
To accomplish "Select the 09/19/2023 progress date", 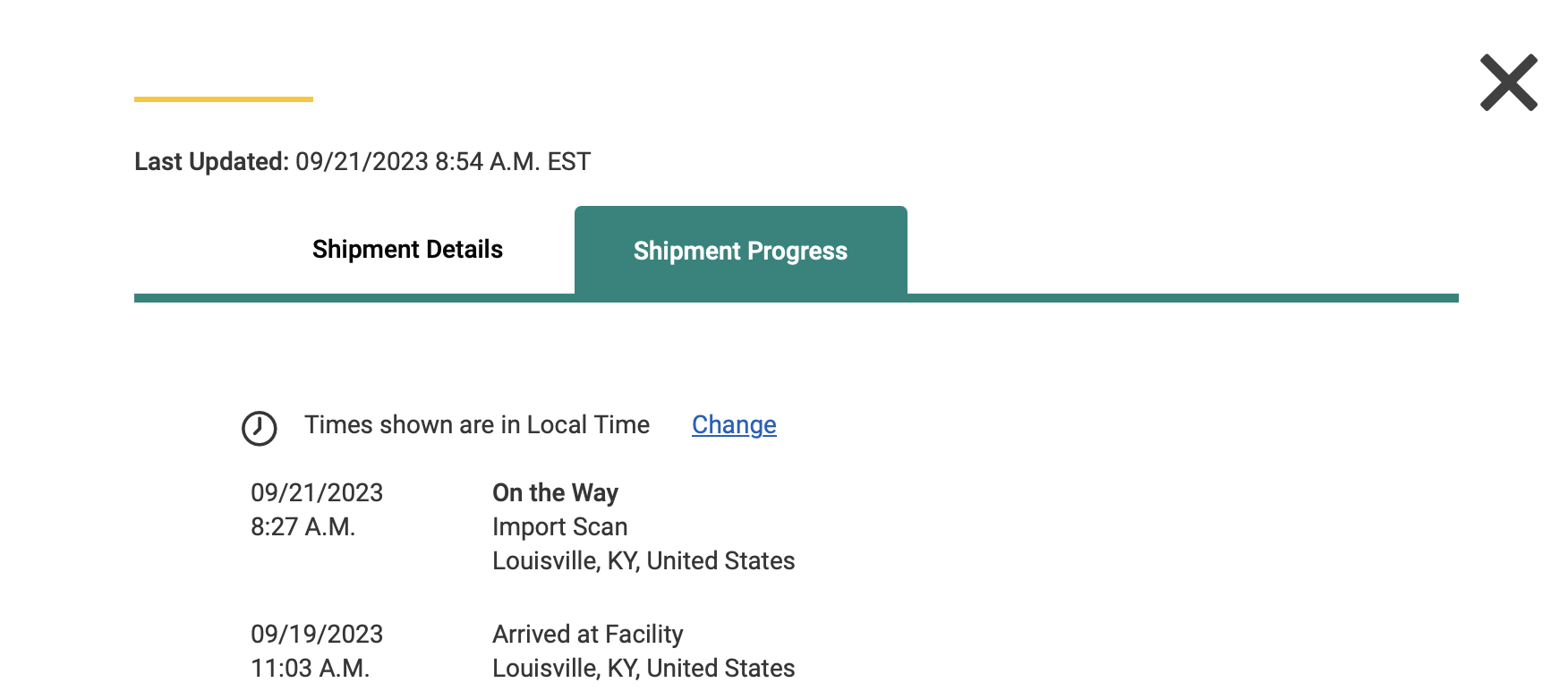I will [x=317, y=635].
